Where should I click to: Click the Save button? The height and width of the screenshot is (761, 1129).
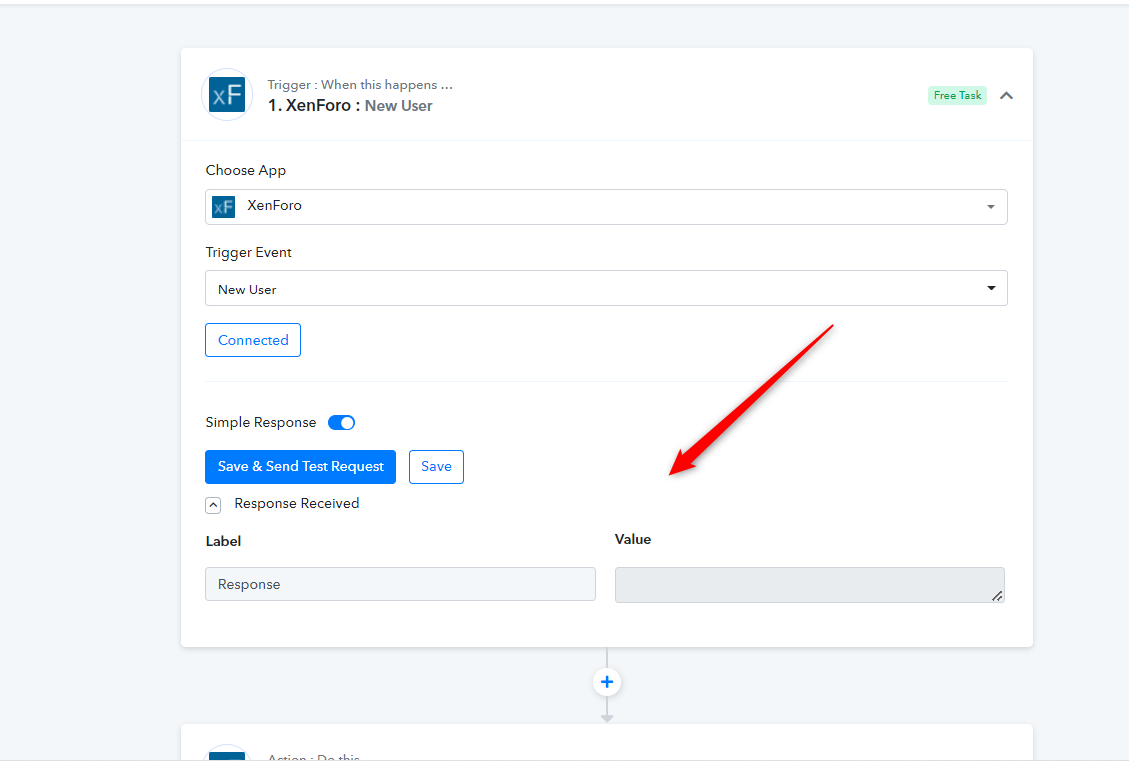[x=436, y=467]
